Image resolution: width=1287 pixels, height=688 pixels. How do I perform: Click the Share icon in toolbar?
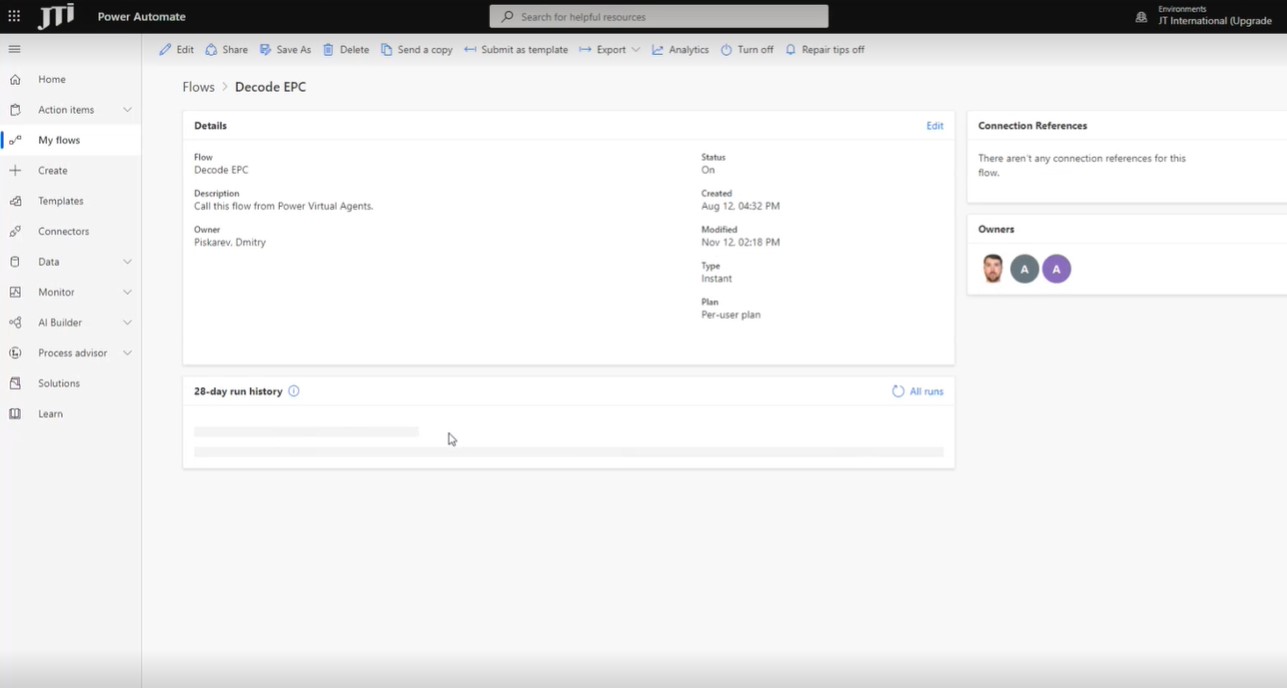pos(211,49)
